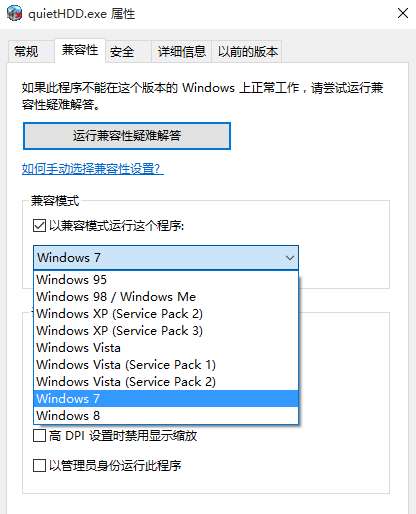Choose plain Windows Vista option
The width and height of the screenshot is (416, 514).
(166, 348)
